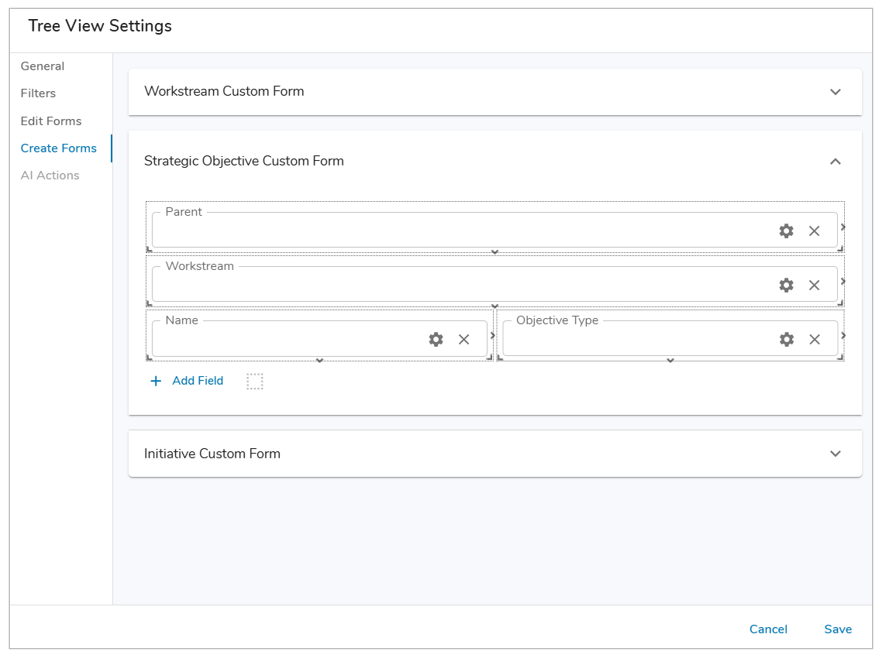Screen dimensions: 877x657
Task: Cancel the Tree View Settings dialog
Action: (768, 629)
